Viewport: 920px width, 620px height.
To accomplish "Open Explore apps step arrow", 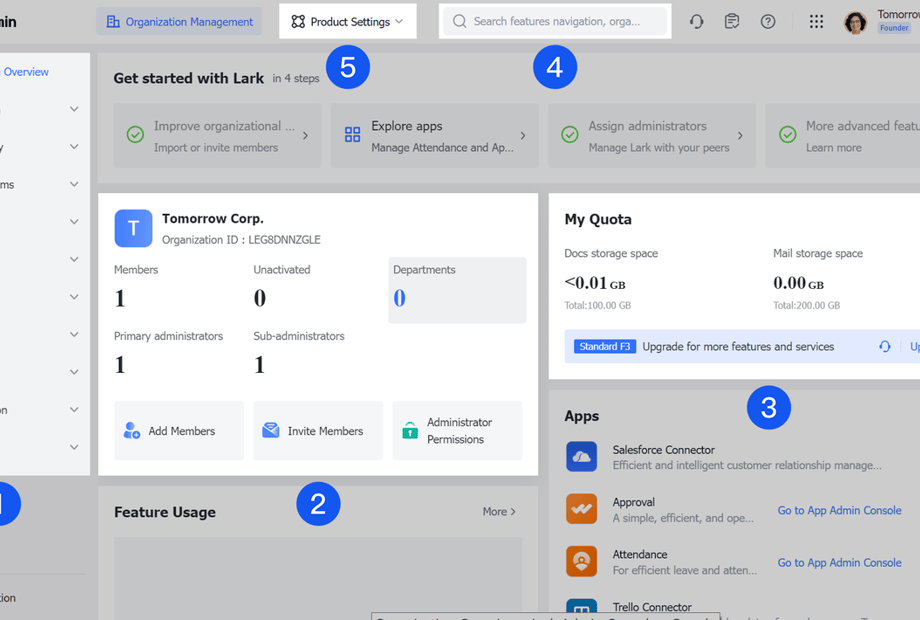I will click(523, 135).
